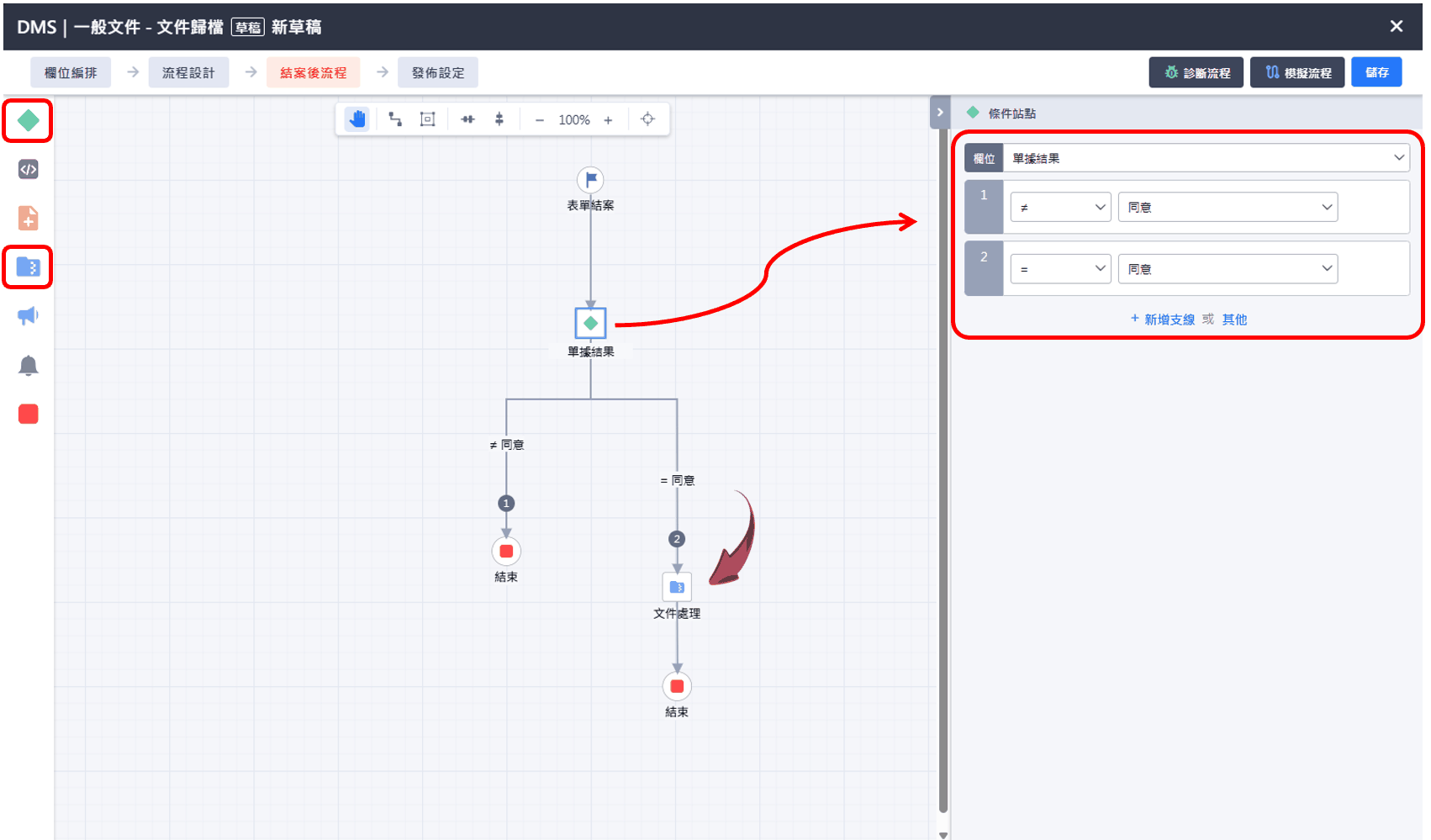Image resolution: width=1431 pixels, height=840 pixels.
Task: Open the 欄位 單據結果 field dropdown
Action: (1206, 158)
